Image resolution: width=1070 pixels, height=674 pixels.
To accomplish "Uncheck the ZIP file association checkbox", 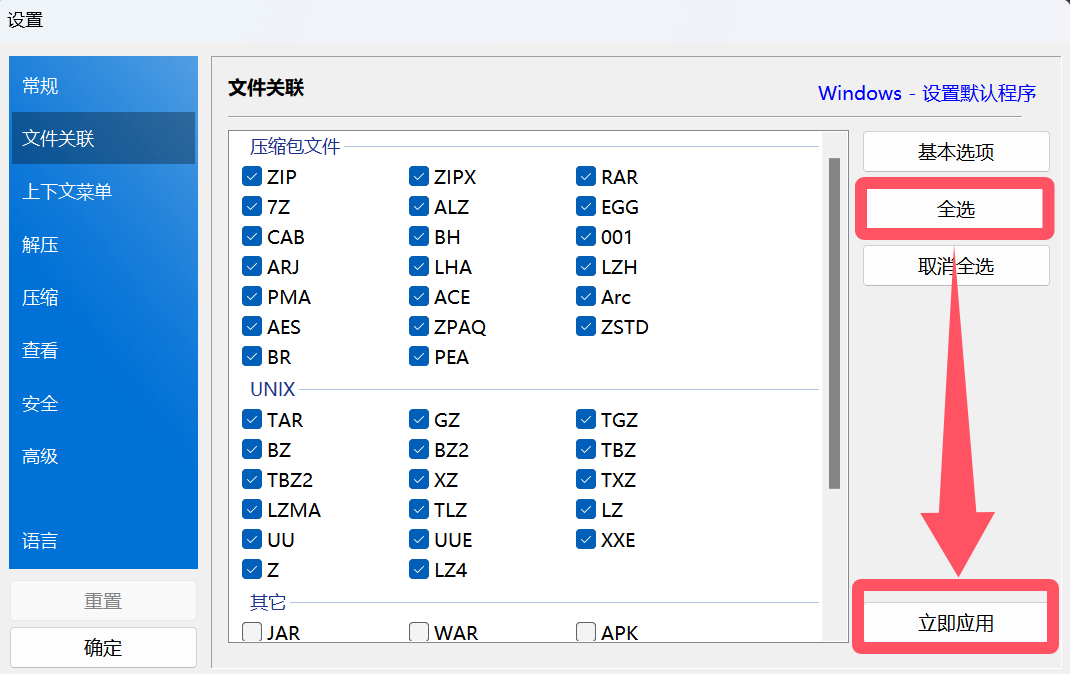I will point(252,177).
